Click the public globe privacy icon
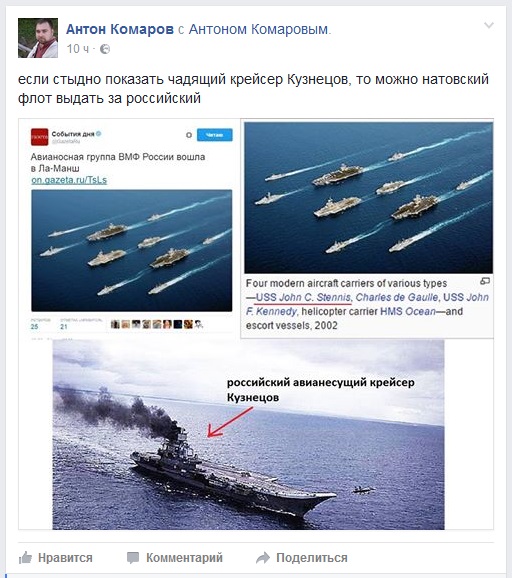 105,49
